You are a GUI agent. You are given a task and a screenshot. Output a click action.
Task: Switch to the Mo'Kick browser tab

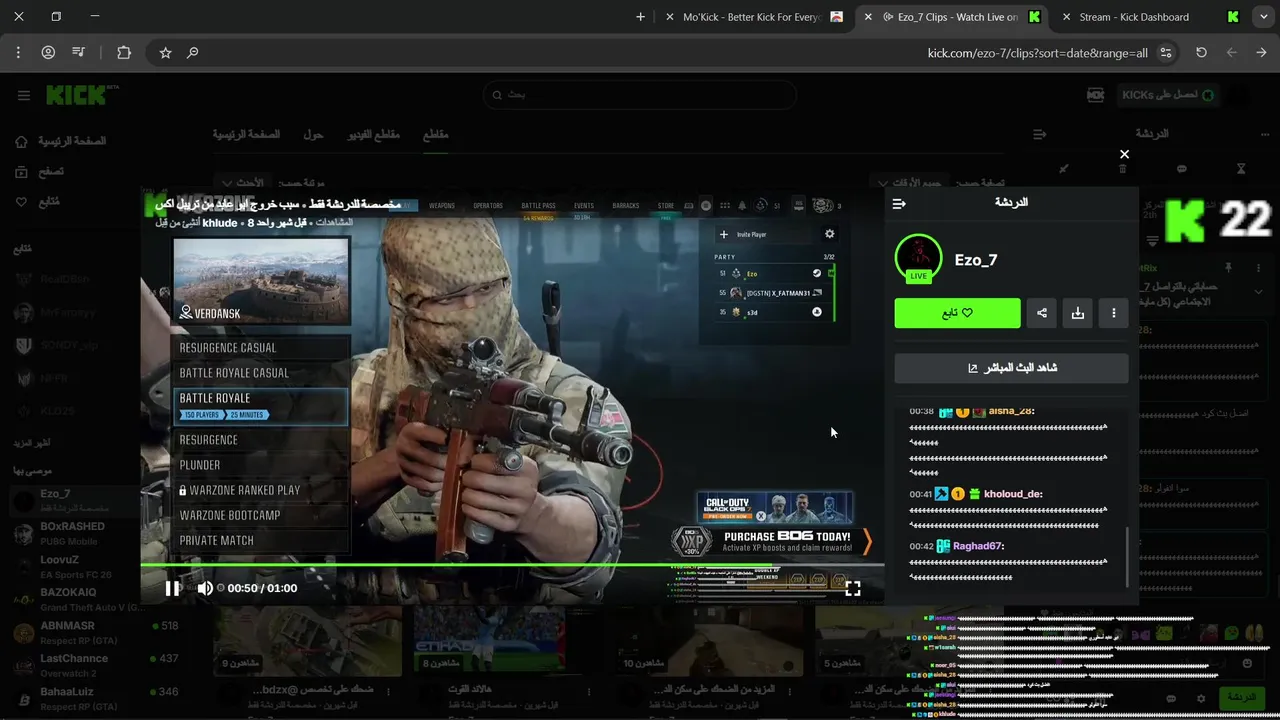[x=750, y=17]
